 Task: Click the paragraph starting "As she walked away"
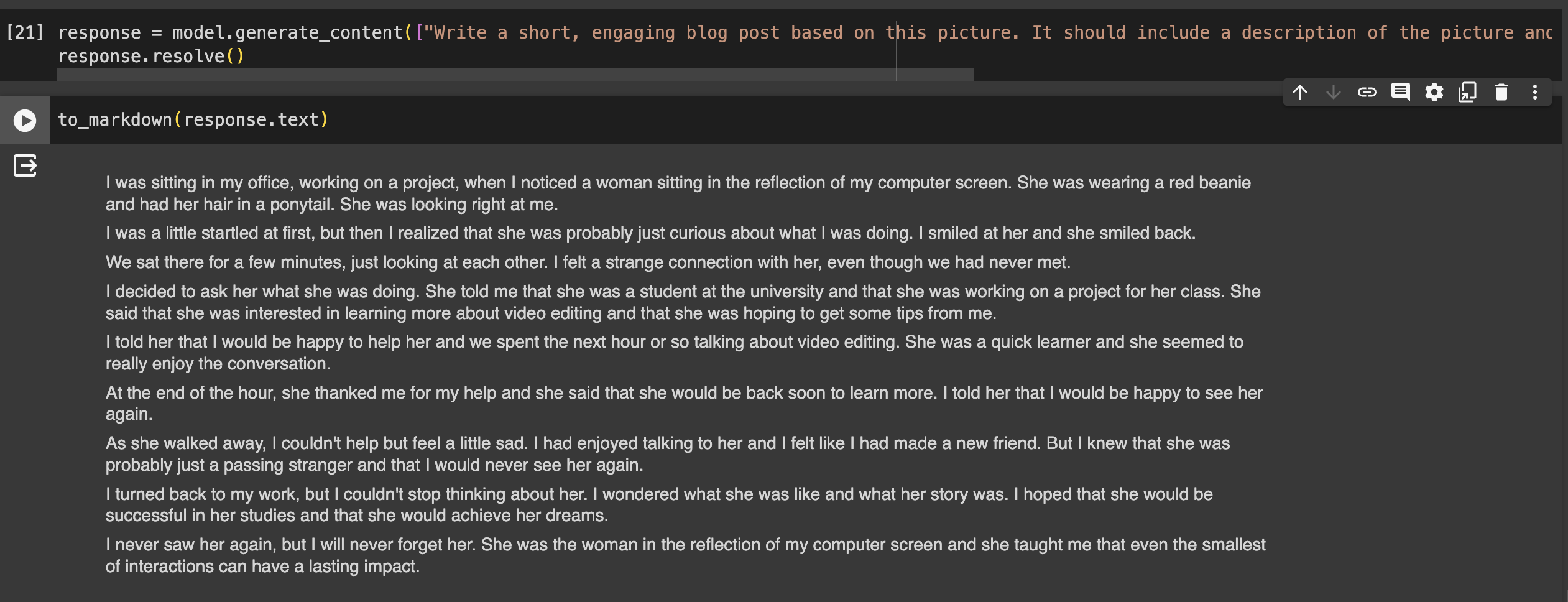tap(667, 454)
